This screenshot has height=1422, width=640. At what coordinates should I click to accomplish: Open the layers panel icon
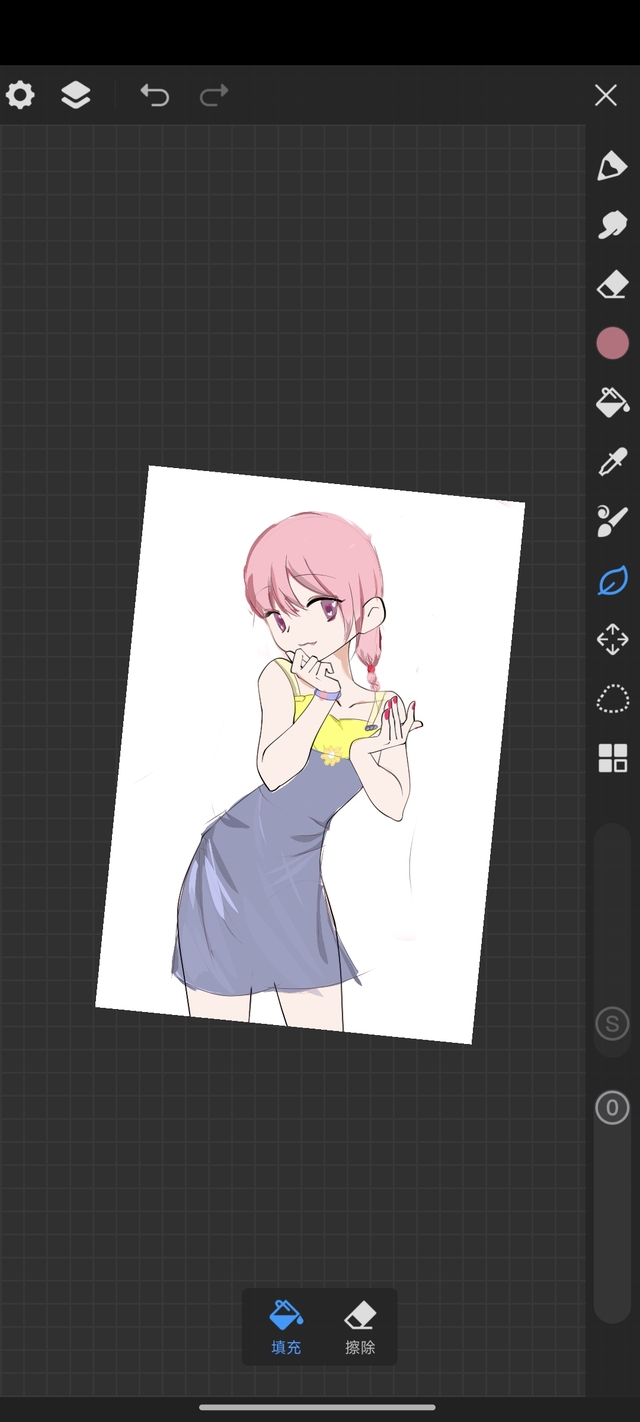(x=76, y=95)
